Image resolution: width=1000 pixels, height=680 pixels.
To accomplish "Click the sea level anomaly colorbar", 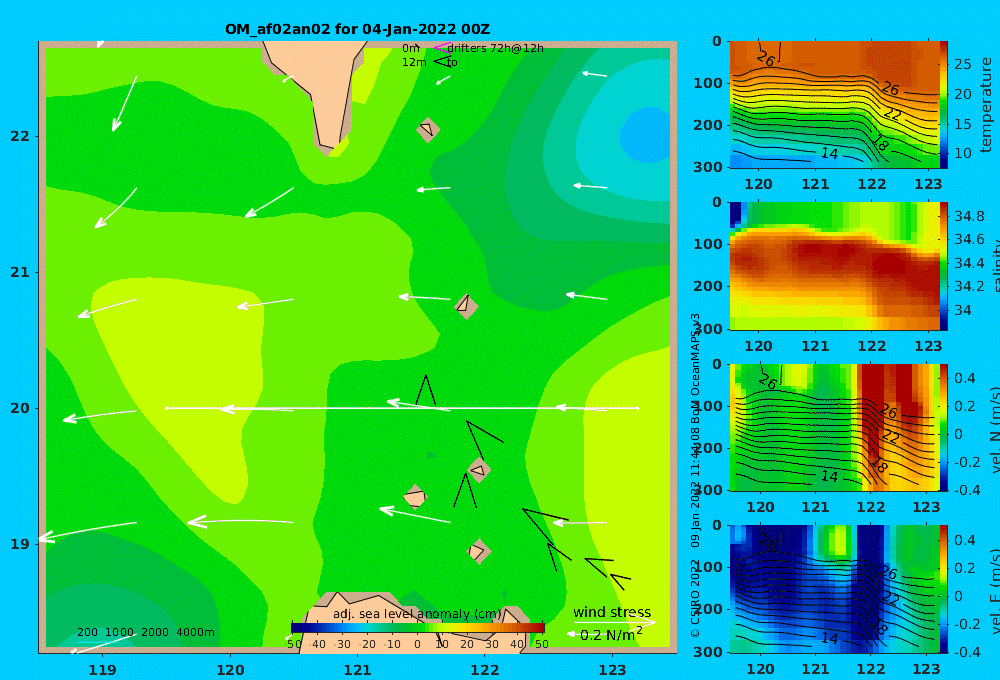I will point(418,628).
